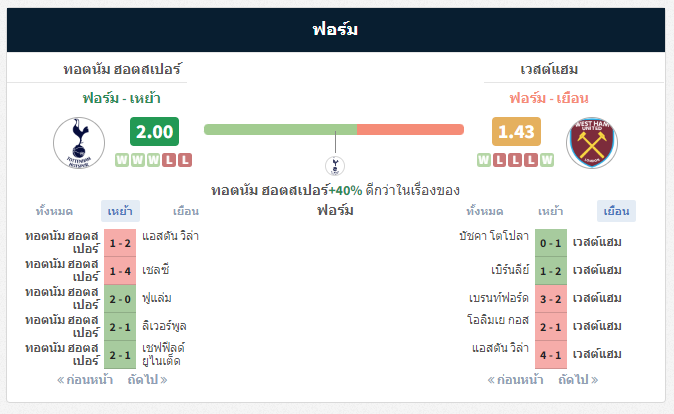The width and height of the screenshot is (674, 414).
Task: Switch Tottenham's form to เยือน tab
Action: (x=186, y=211)
